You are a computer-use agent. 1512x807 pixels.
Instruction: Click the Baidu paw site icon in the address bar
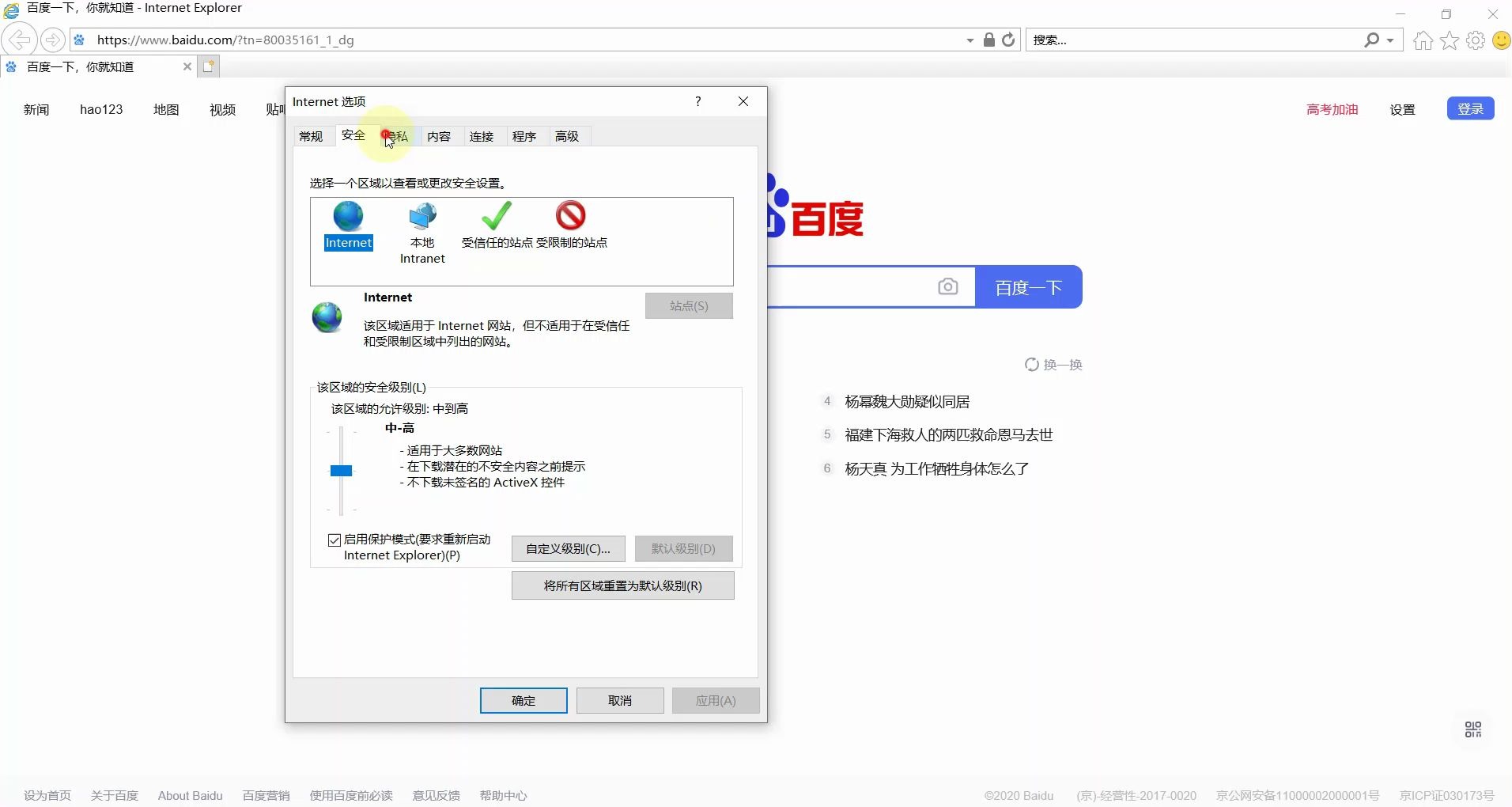pos(79,40)
